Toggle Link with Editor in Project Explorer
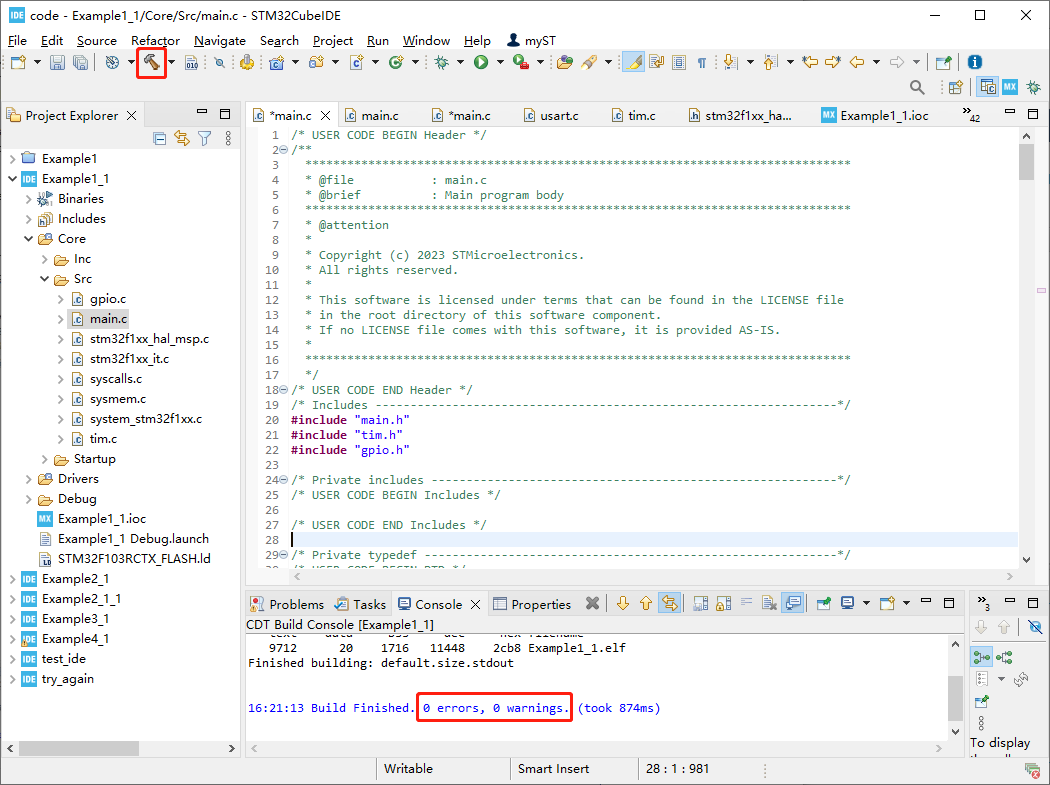Viewport: 1050px width, 785px height. (x=182, y=139)
